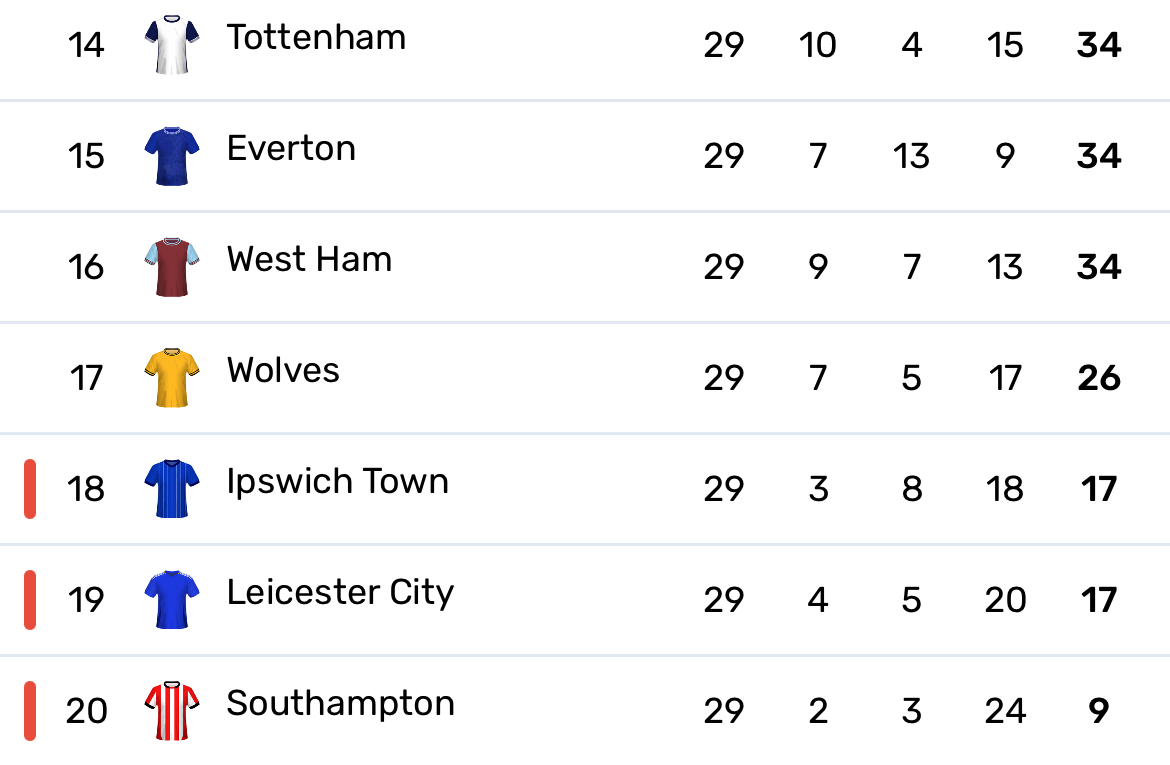
Task: Open the Wolves team name link
Action: [283, 370]
